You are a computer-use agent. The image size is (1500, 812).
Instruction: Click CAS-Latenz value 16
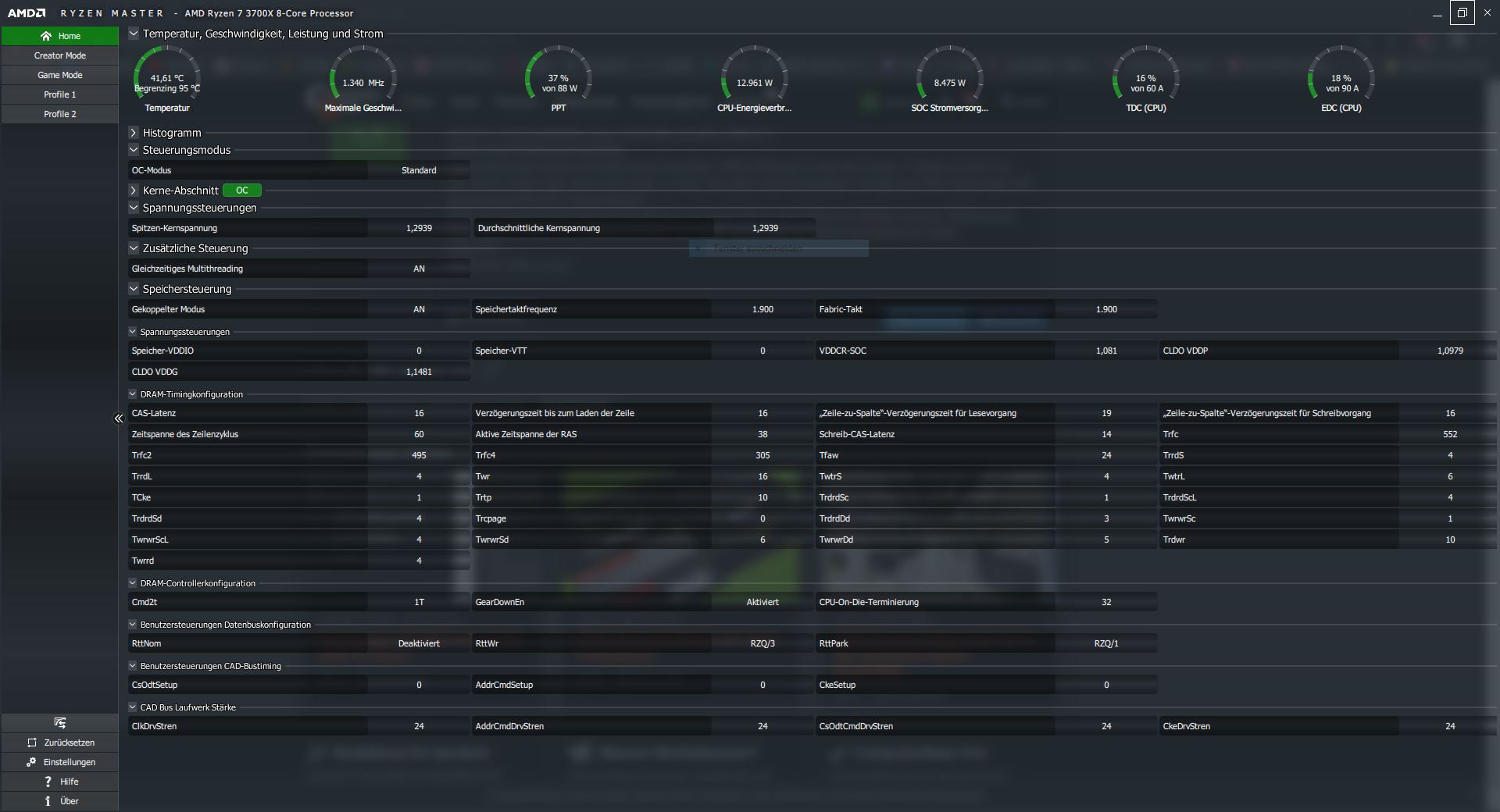coord(419,413)
